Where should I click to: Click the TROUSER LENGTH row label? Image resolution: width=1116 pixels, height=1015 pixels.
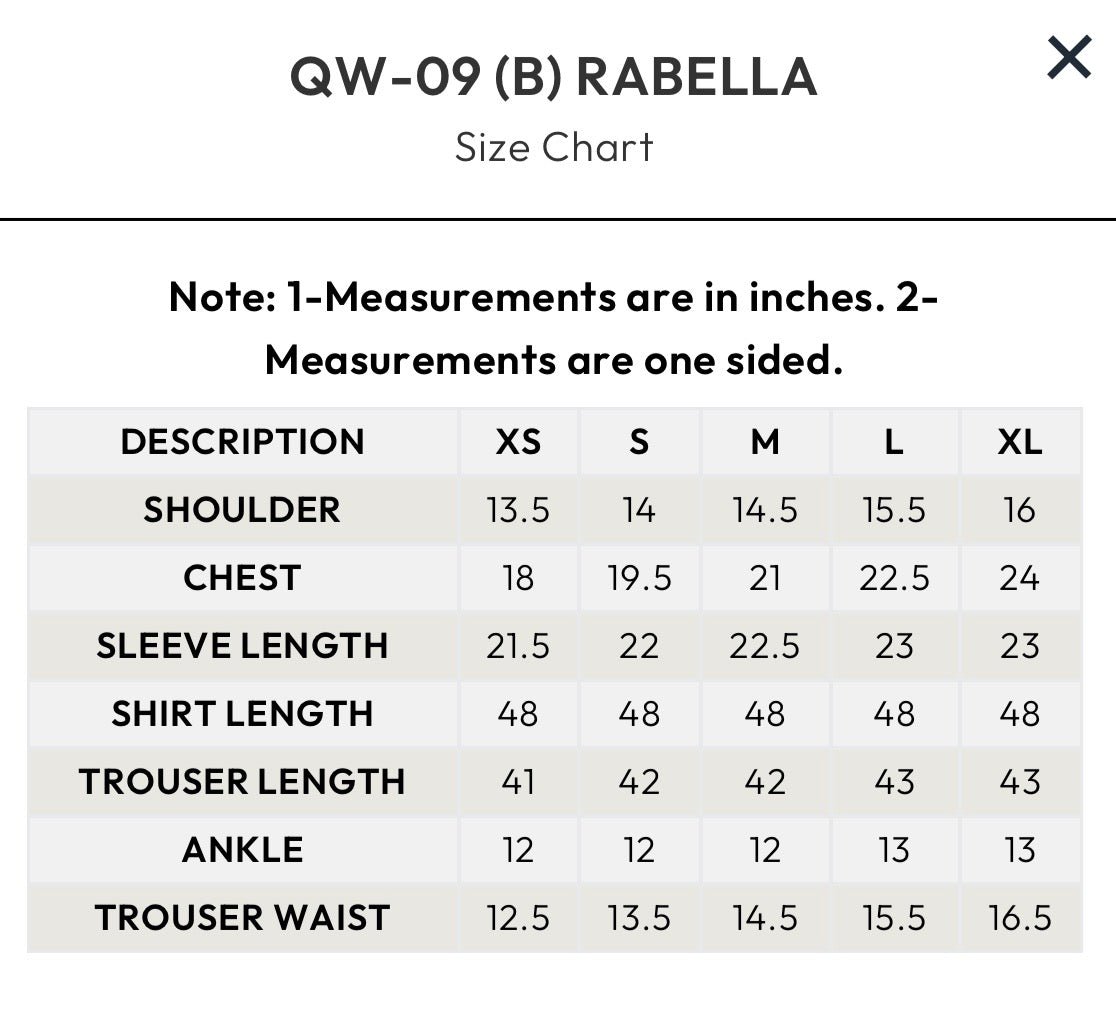(243, 782)
